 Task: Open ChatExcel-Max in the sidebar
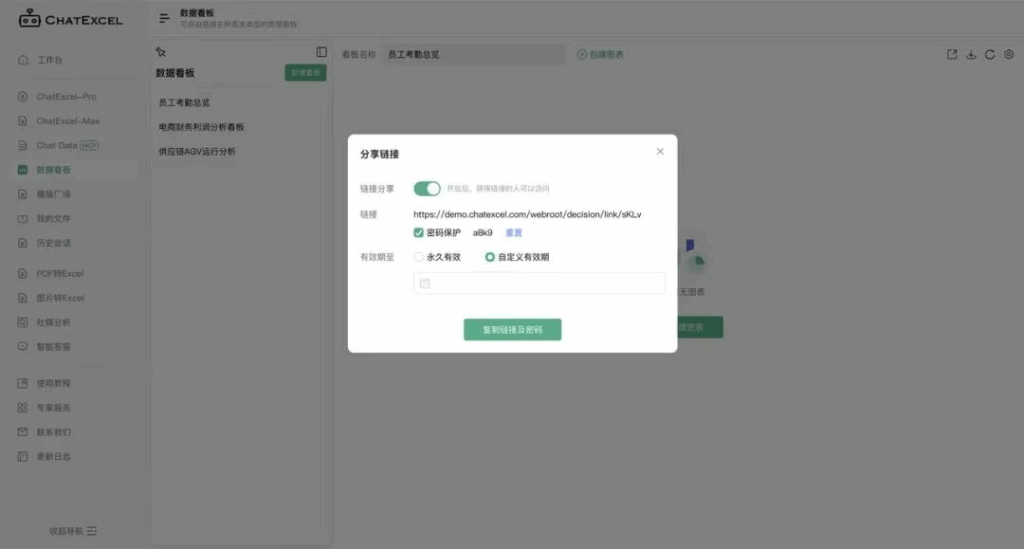pyautogui.click(x=68, y=121)
